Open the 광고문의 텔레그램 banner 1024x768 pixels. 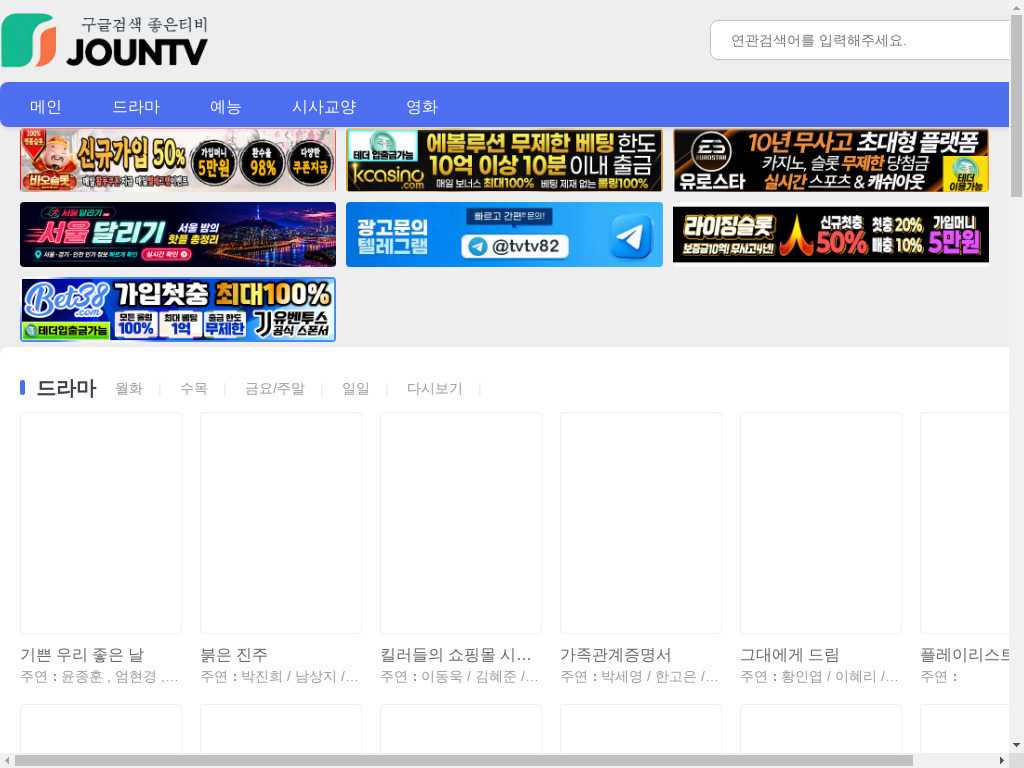tap(504, 234)
